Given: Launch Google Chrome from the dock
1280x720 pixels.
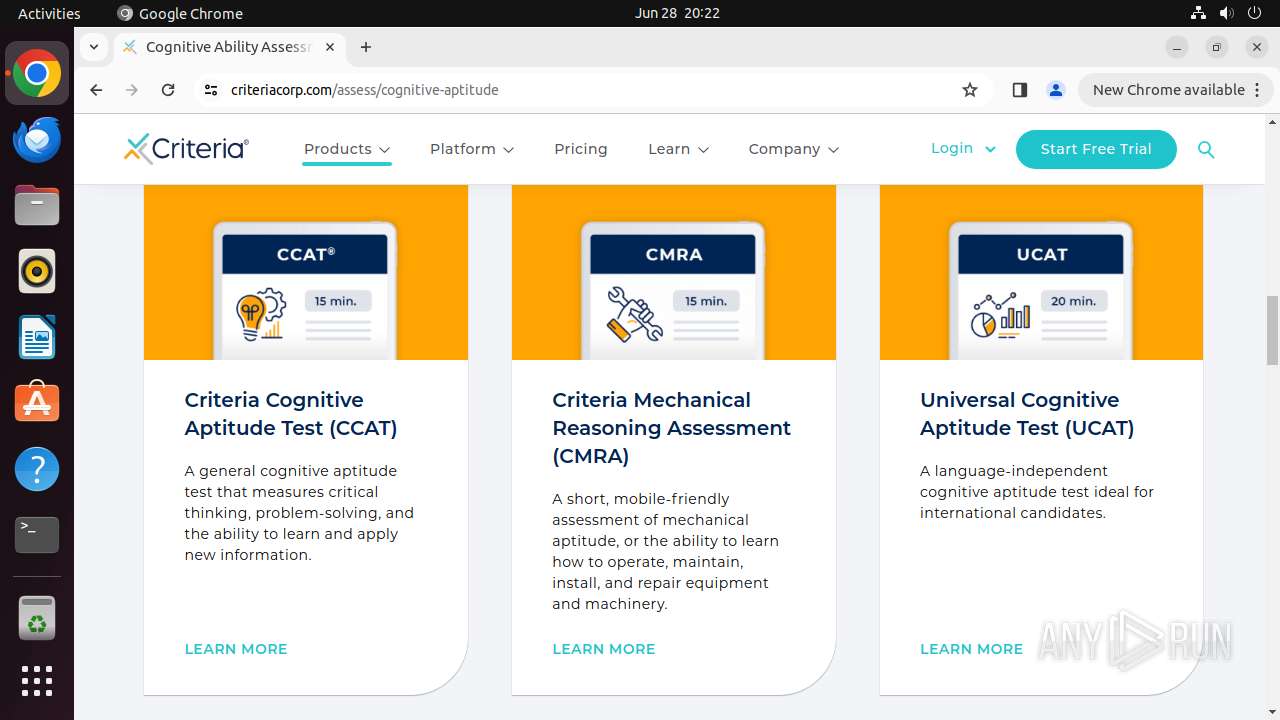Looking at the screenshot, I should pyautogui.click(x=37, y=74).
